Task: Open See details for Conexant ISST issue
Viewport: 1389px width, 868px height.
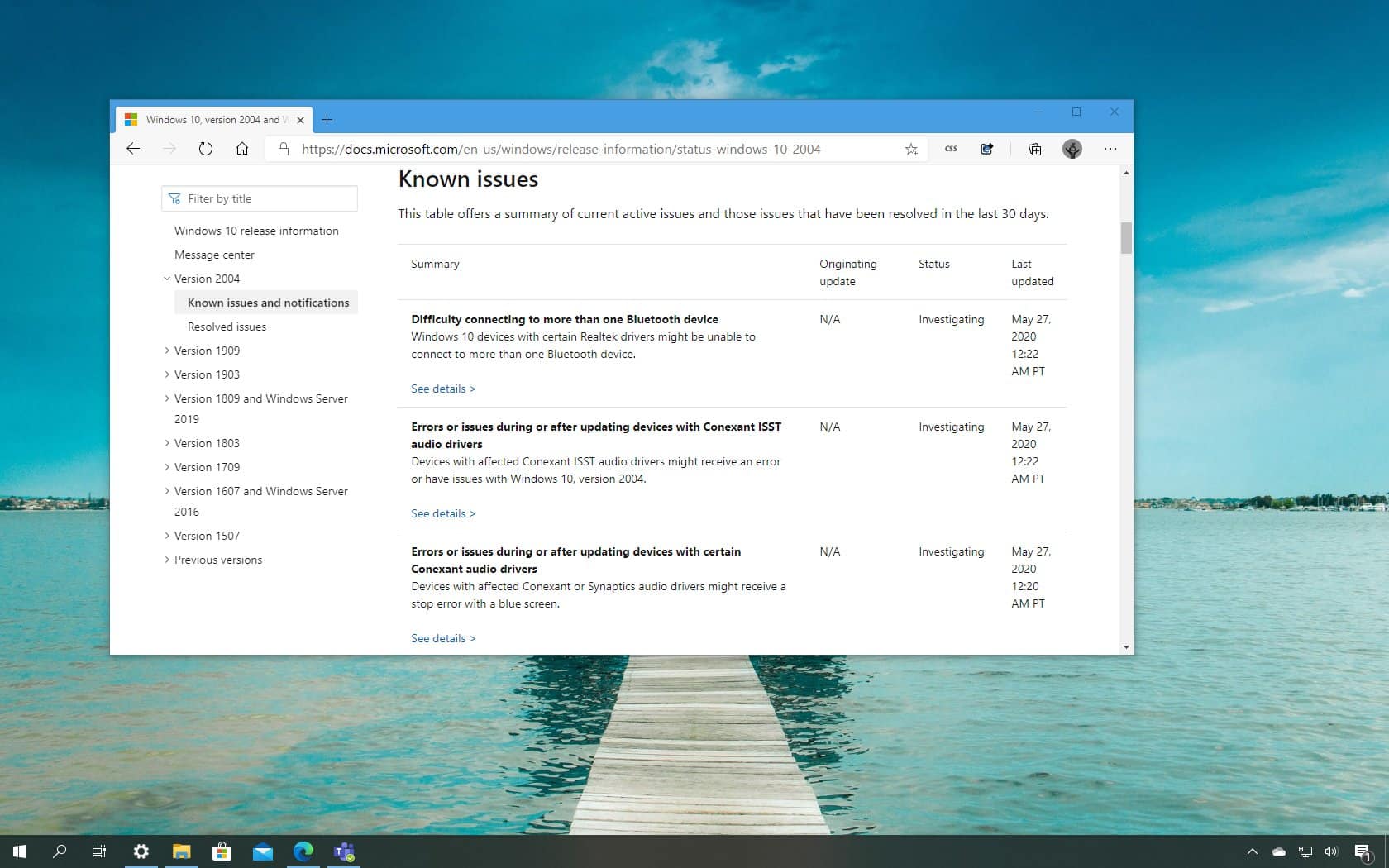Action: point(443,513)
